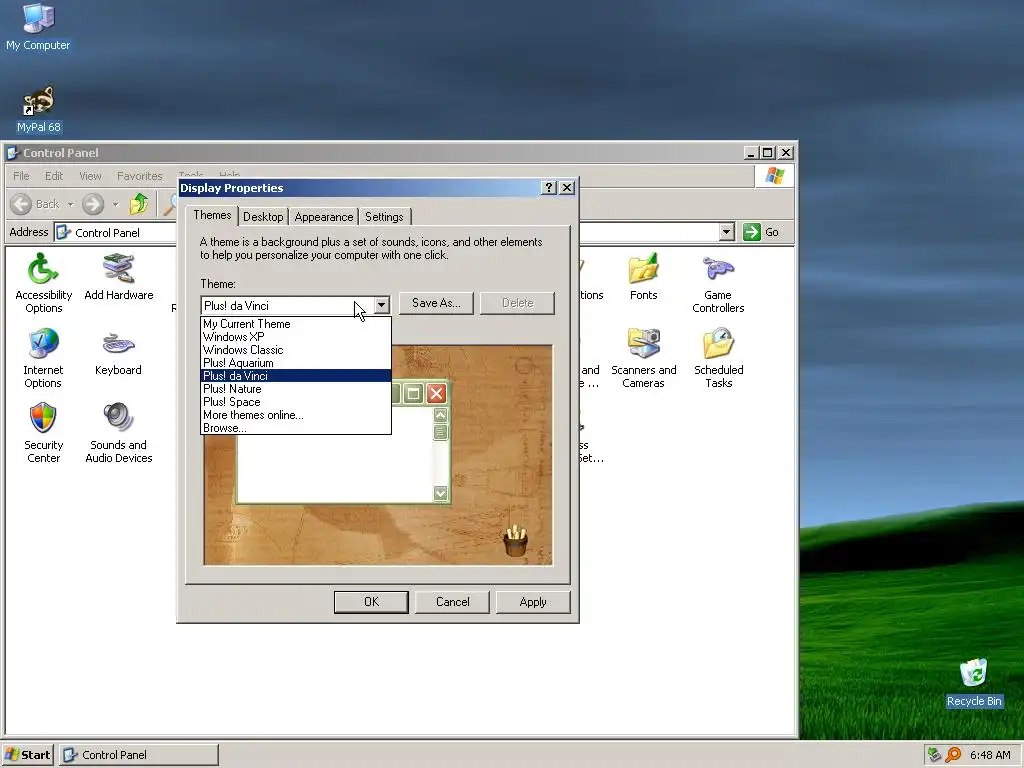Viewport: 1024px width, 768px height.
Task: Open the Forward button history dropdown arrow
Action: 116,204
